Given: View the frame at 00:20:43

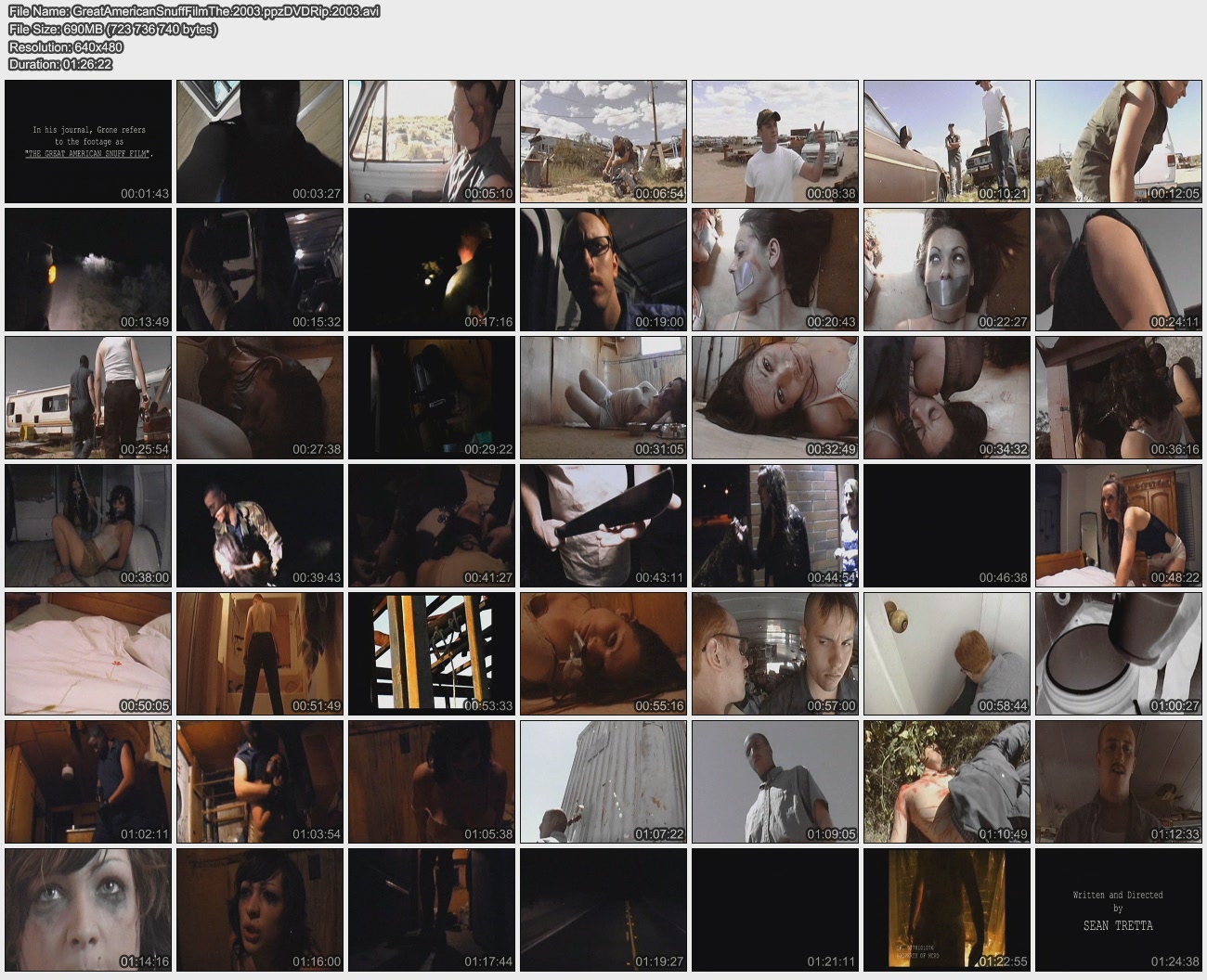Looking at the screenshot, I should coord(775,269).
